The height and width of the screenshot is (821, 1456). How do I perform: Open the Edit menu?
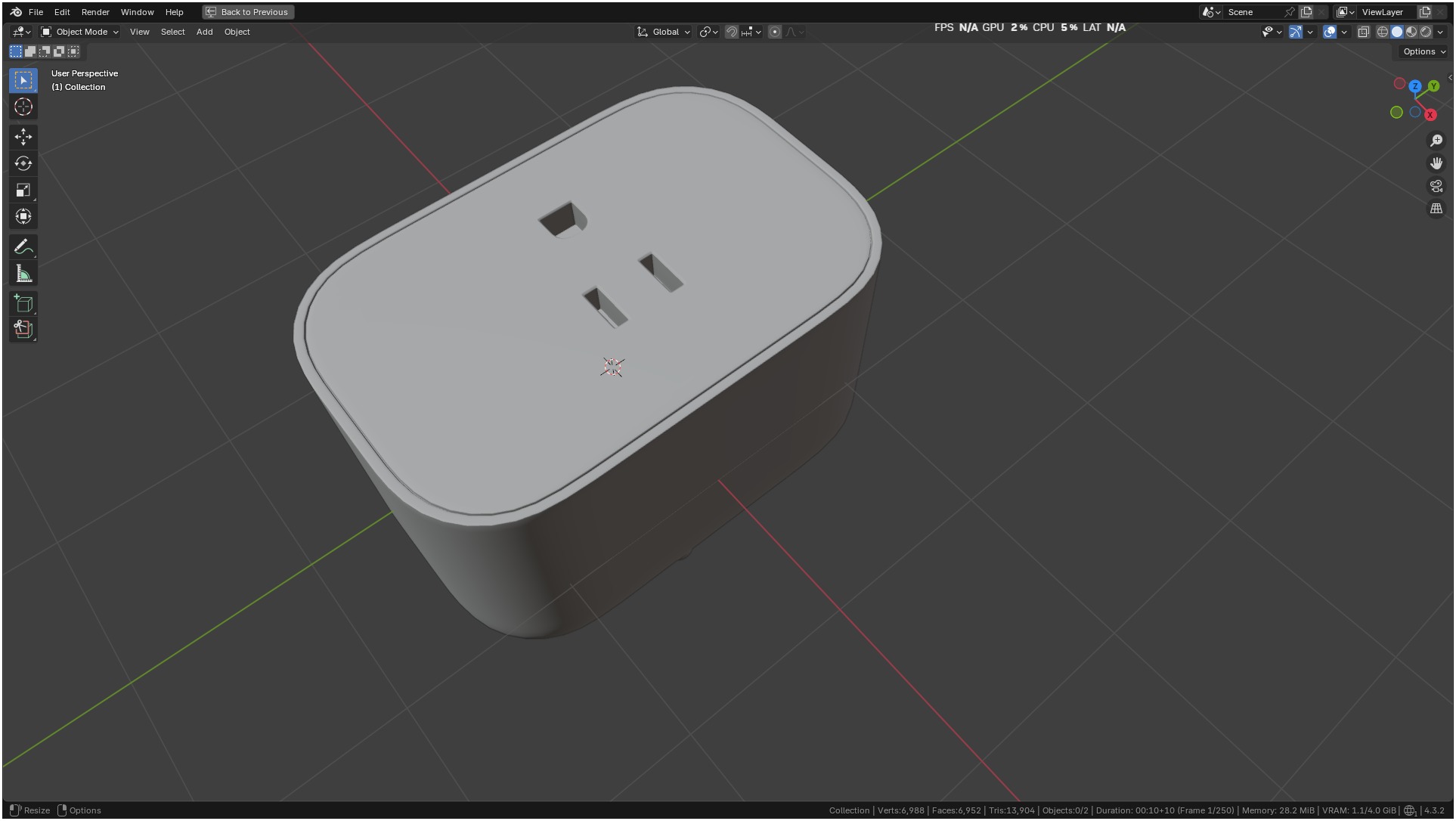[62, 12]
